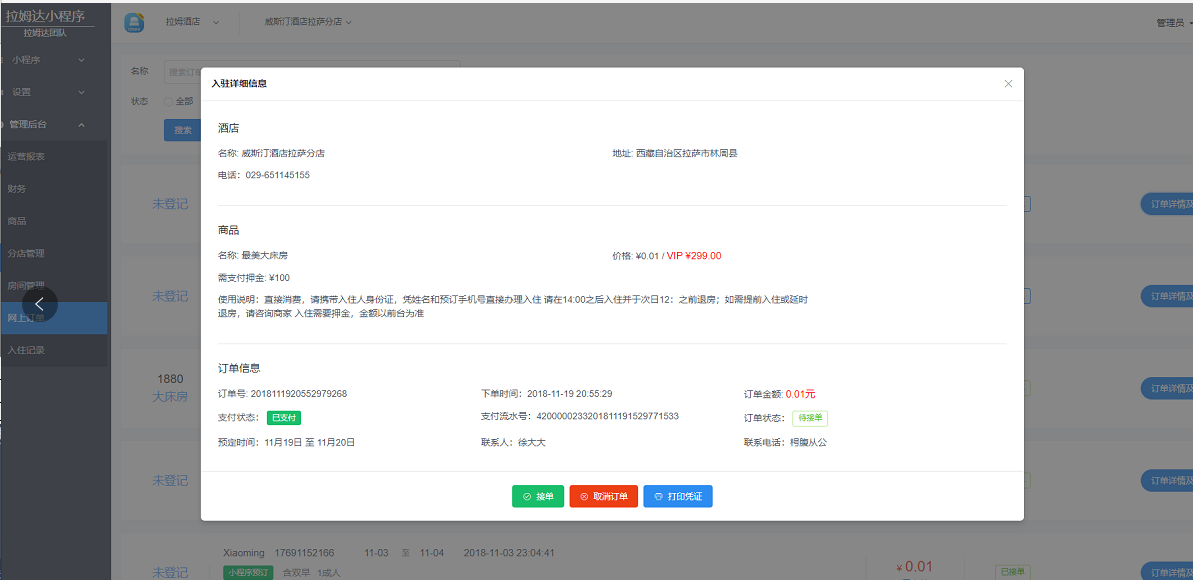Open the 管理员 account dropdown
Viewport: 1193px width, 580px height.
[1174, 23]
